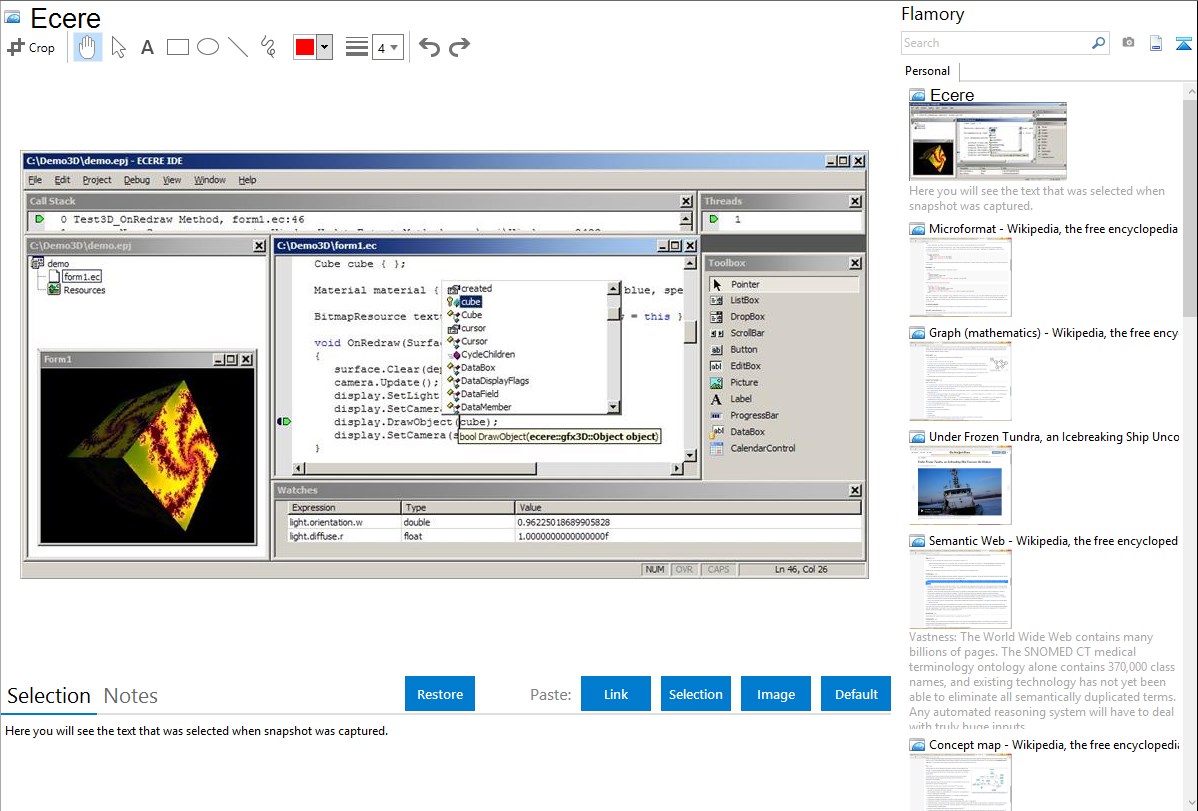Choose the arrow pointer tool

118,47
